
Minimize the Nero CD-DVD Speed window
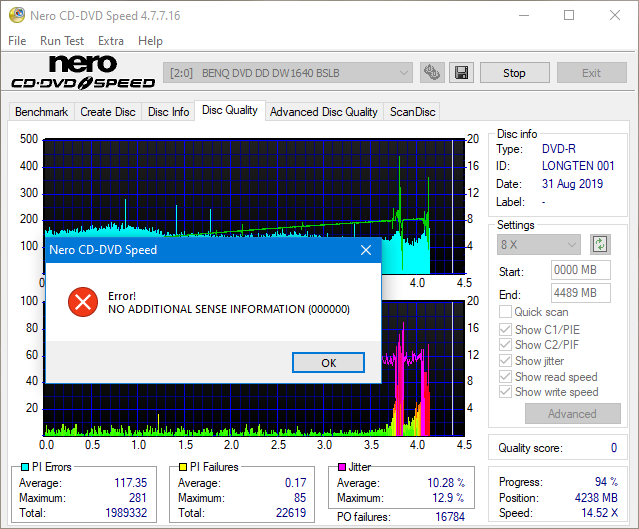(524, 15)
